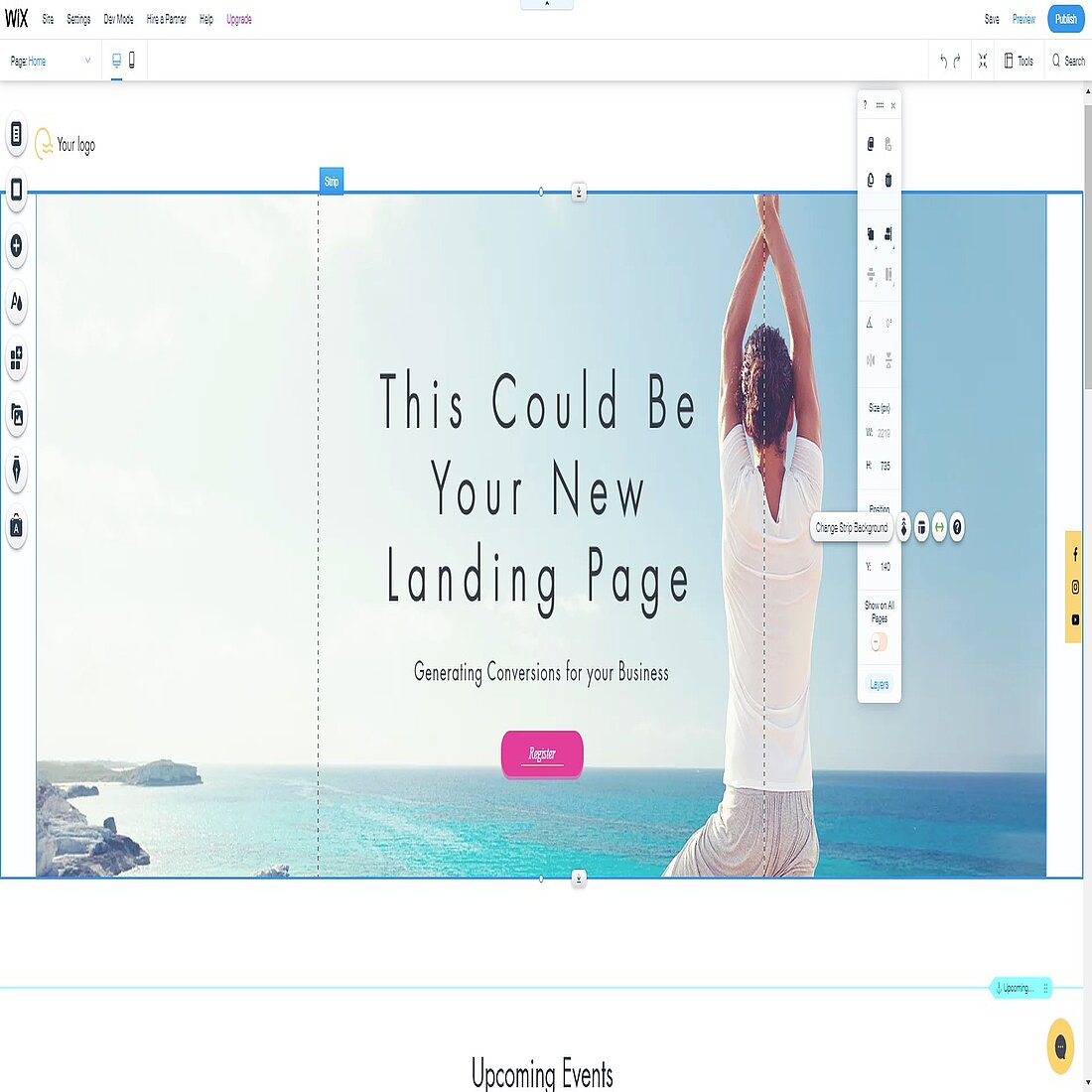The width and height of the screenshot is (1092, 1092).
Task: Duplicate the strip using the copy icon
Action: tap(871, 142)
